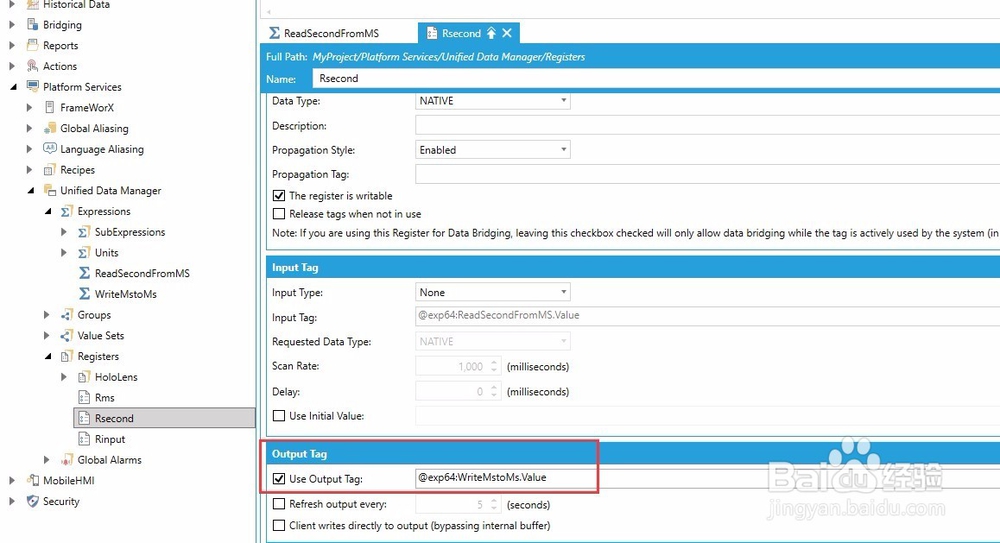Click the MobileHMI icon in tree
The width and height of the screenshot is (1000, 543).
(33, 480)
